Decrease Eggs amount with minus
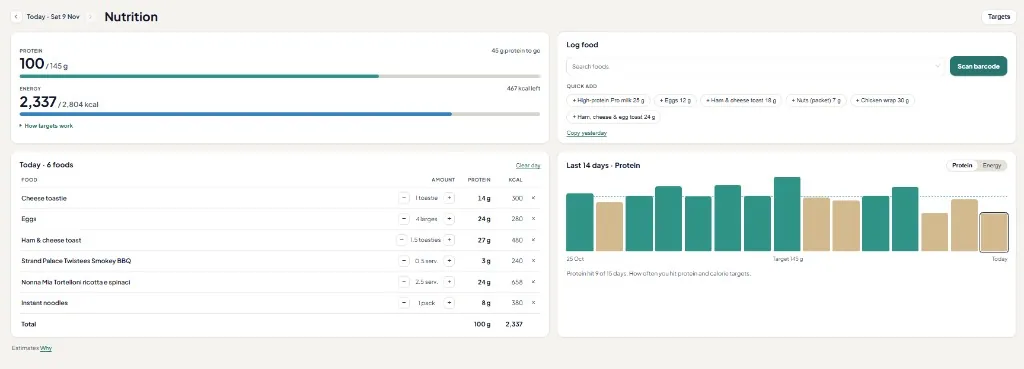Screen dimensions: 1024x369 coord(404,219)
